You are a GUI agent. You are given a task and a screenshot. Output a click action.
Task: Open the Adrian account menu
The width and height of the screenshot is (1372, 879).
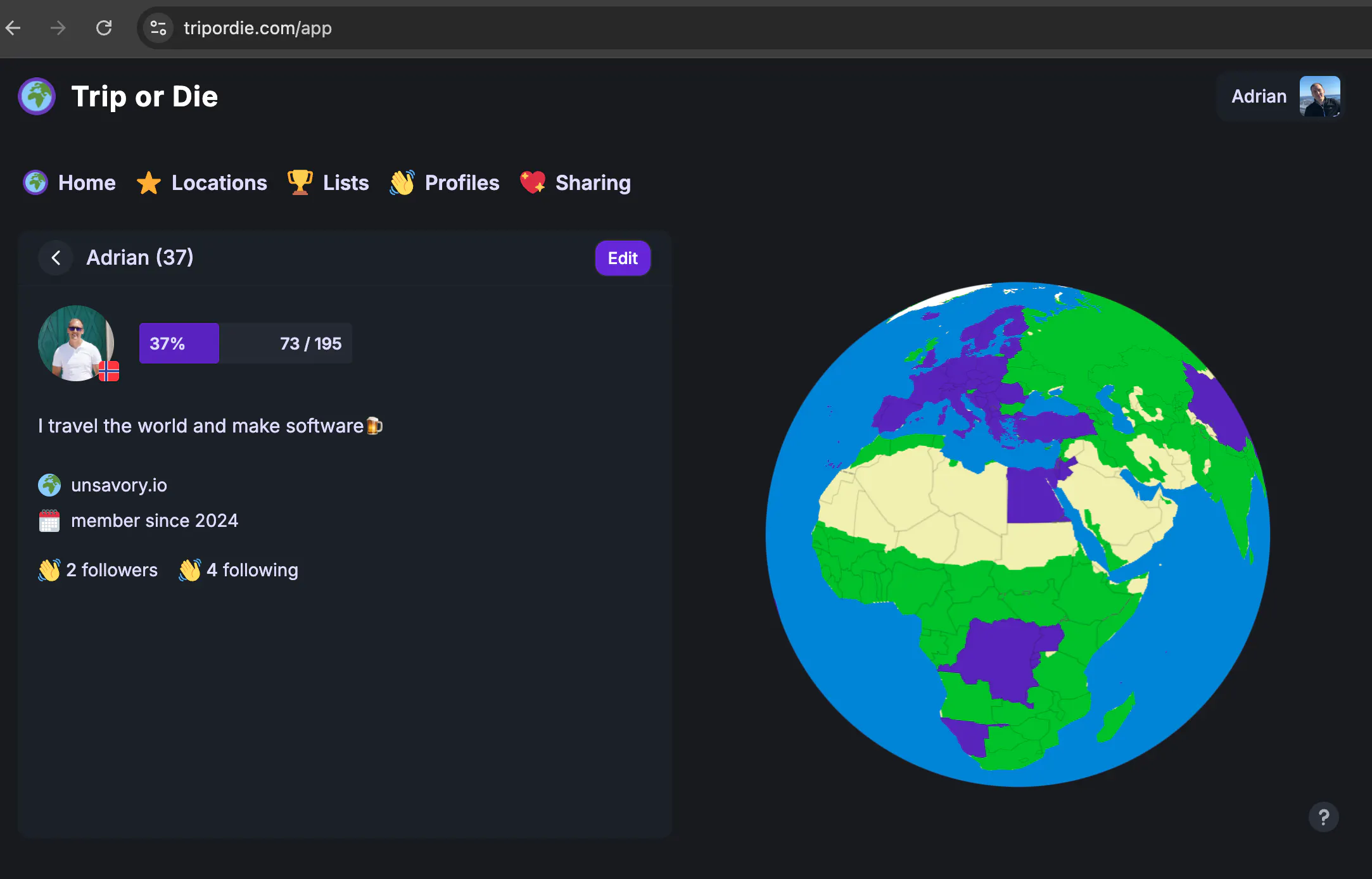click(1280, 96)
